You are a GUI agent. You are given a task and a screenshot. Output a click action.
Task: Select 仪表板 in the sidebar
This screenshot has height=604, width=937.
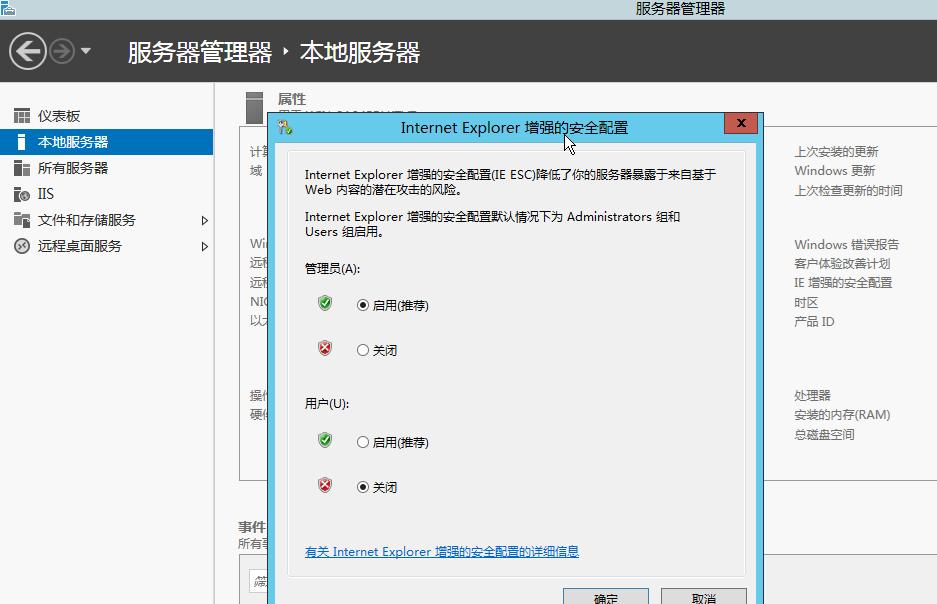(x=59, y=116)
